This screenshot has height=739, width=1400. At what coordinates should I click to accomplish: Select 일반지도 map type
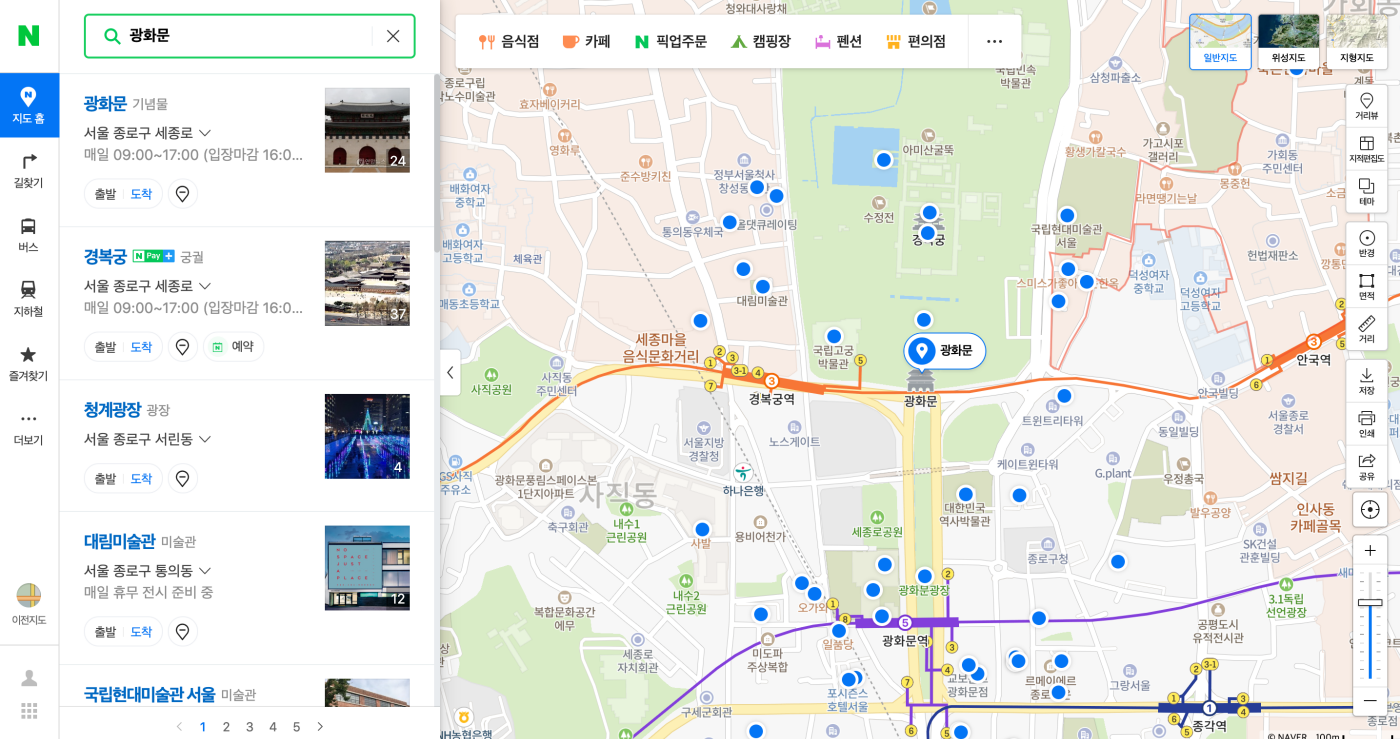tap(1220, 41)
